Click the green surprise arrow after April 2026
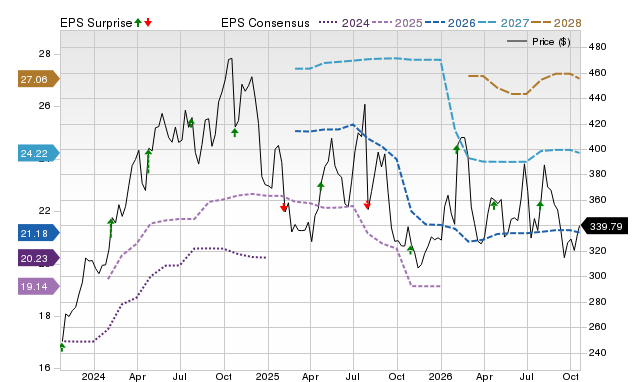 click(x=494, y=205)
